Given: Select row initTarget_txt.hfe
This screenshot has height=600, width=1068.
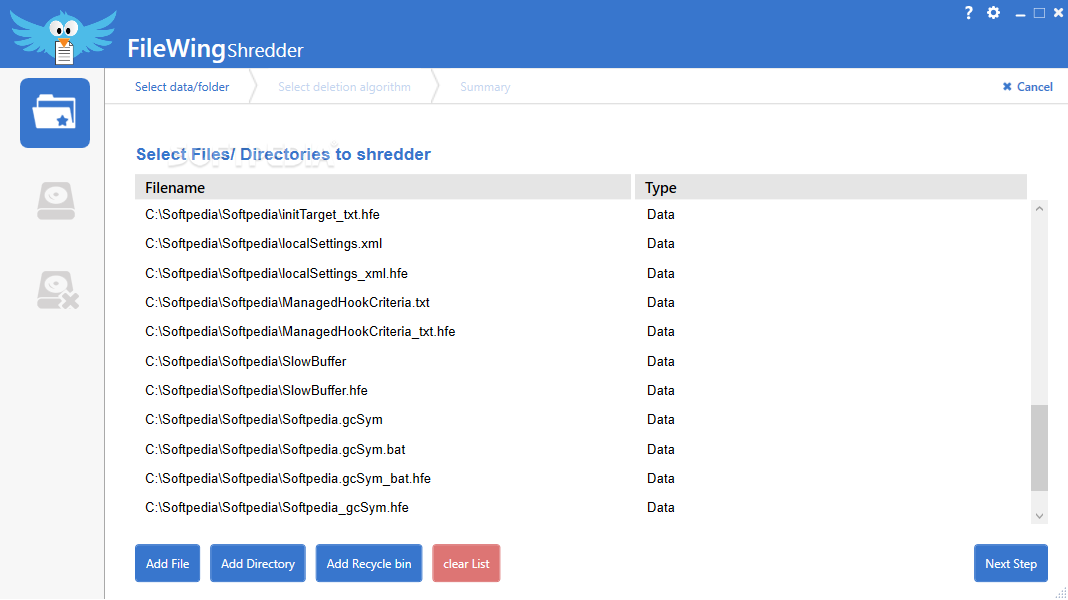Looking at the screenshot, I should click(581, 215).
